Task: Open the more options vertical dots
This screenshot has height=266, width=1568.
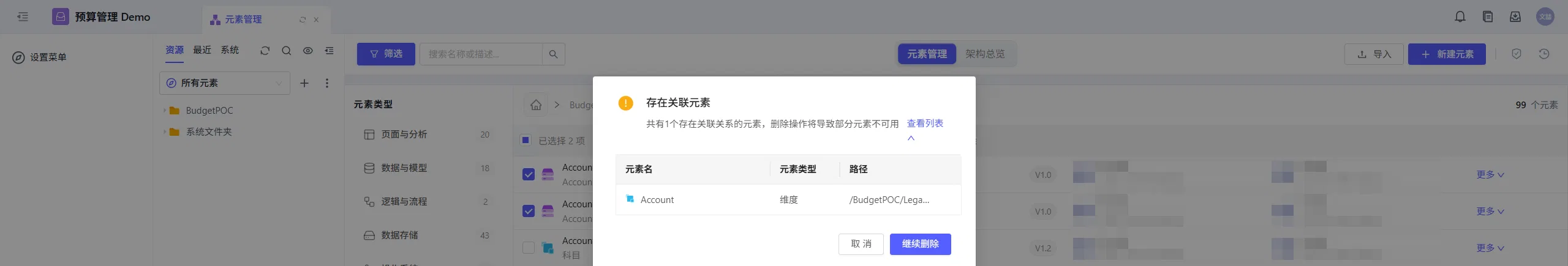Action: point(327,83)
